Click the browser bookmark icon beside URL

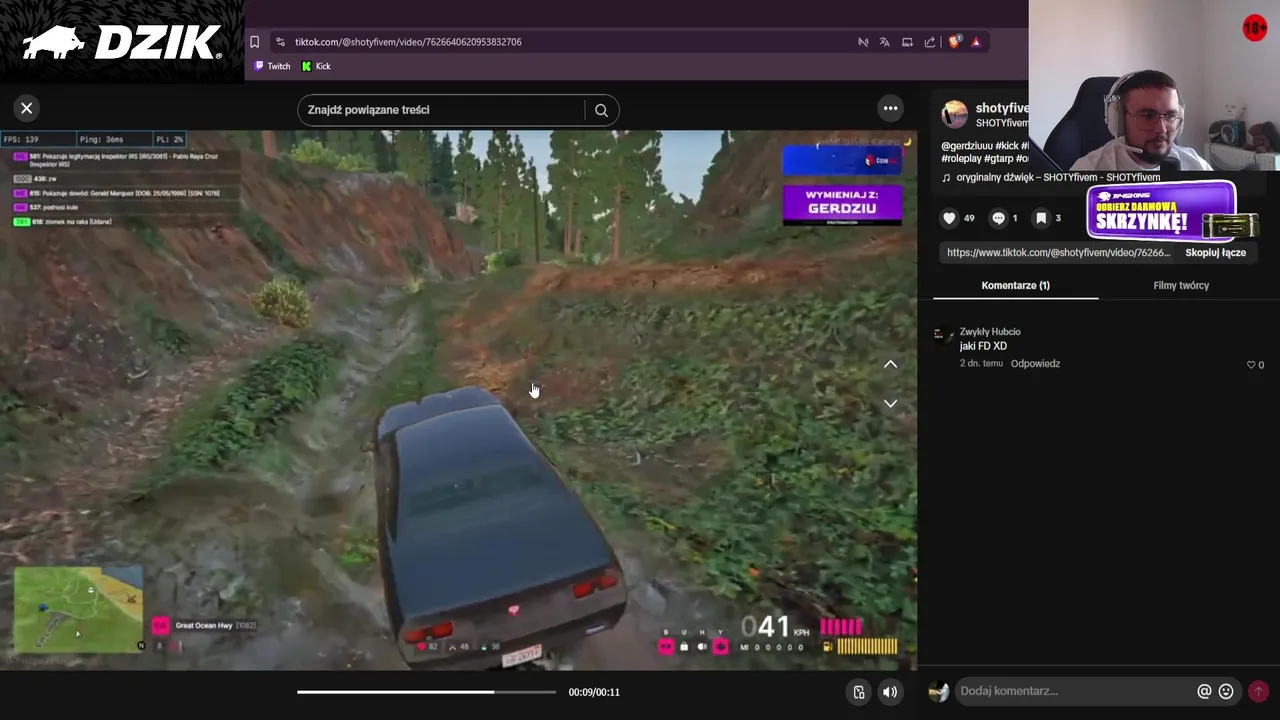254,42
